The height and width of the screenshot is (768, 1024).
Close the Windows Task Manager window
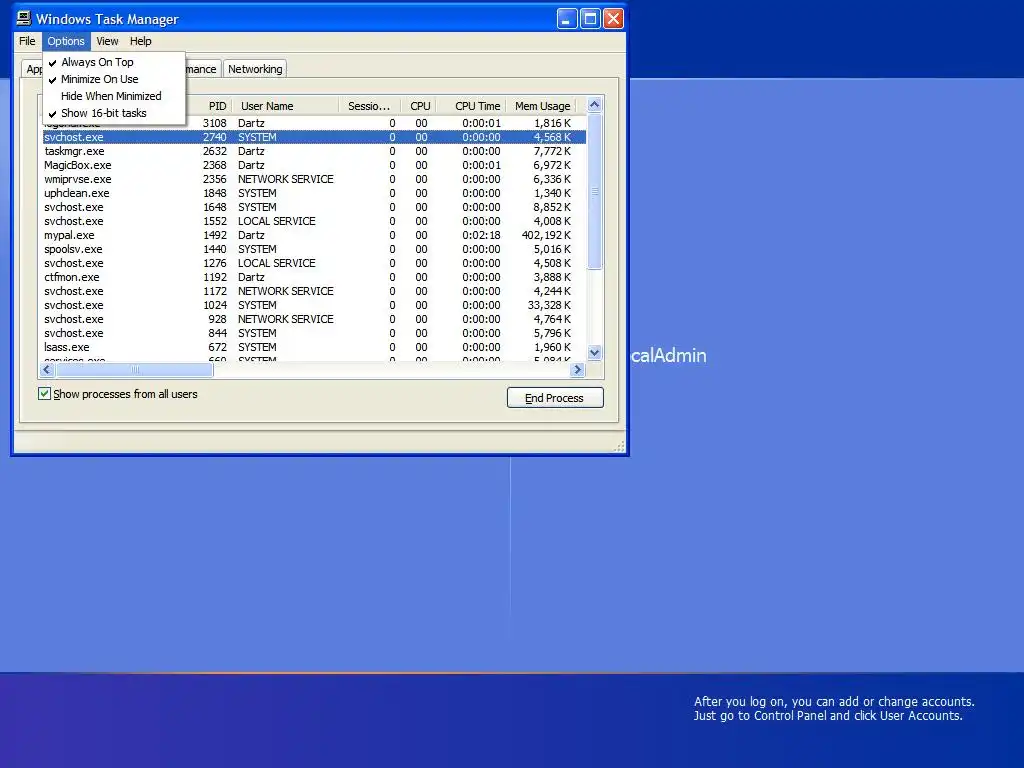click(613, 19)
